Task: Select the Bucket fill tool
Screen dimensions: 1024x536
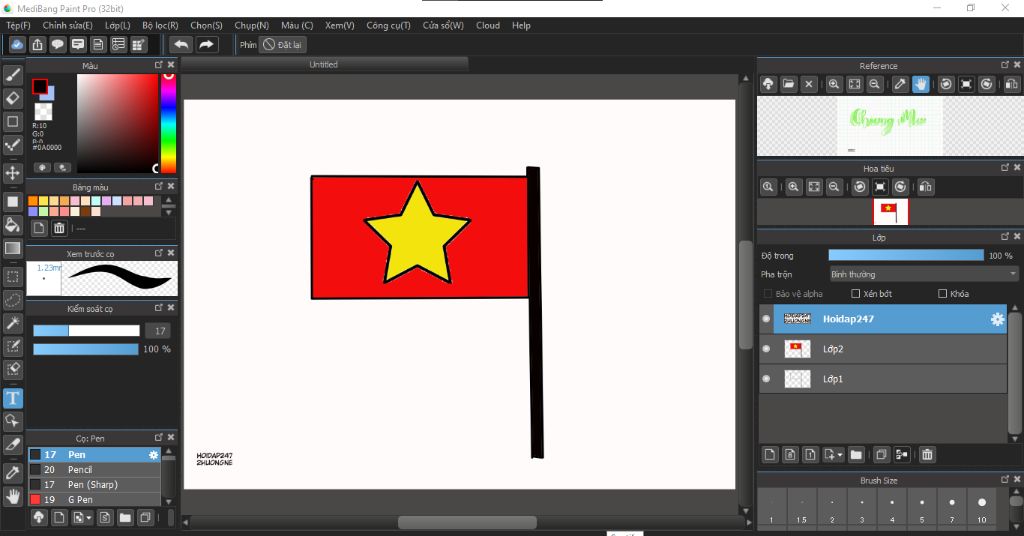Action: tap(12, 225)
